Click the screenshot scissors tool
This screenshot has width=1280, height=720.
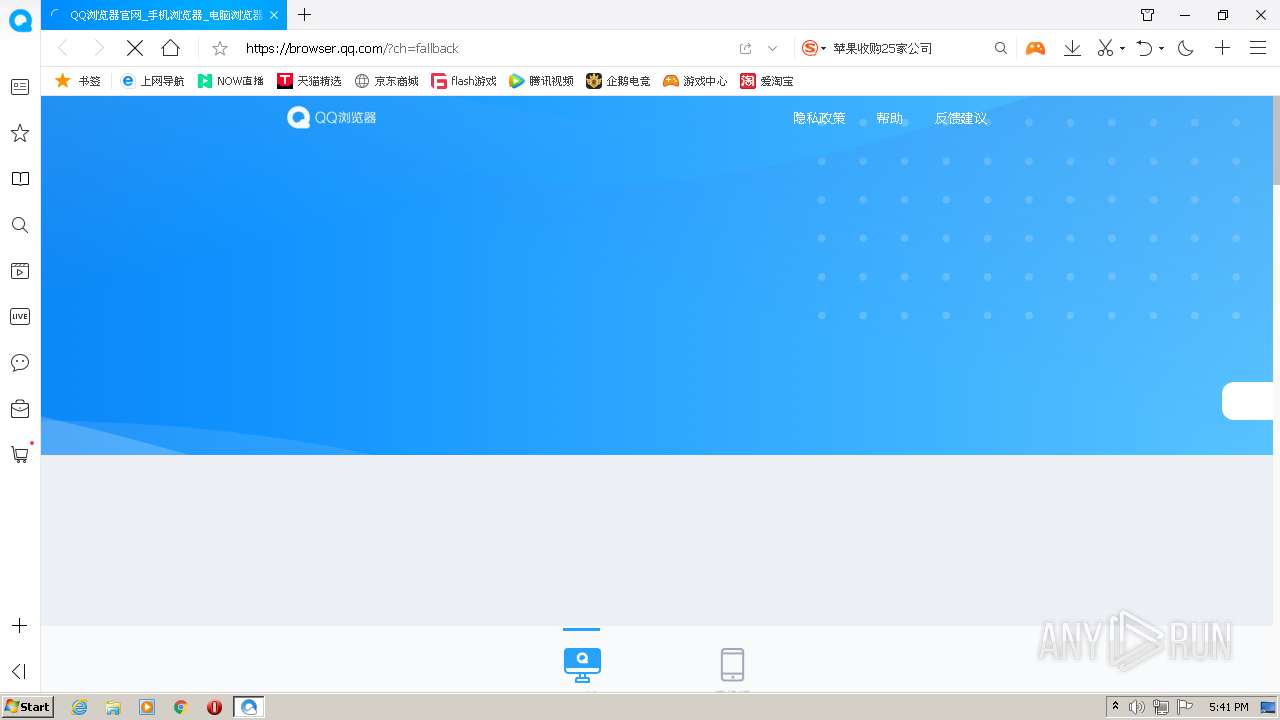pos(1105,48)
